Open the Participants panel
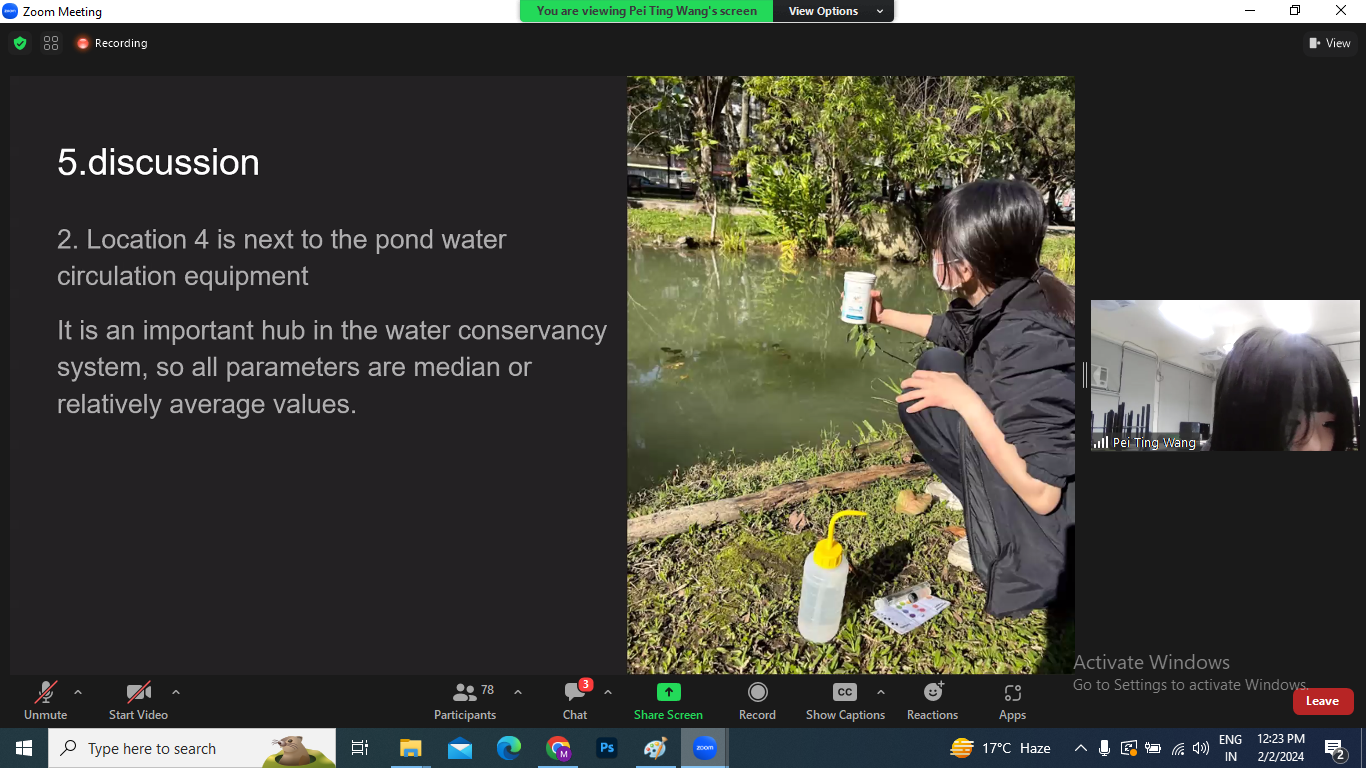The width and height of the screenshot is (1366, 768). tap(465, 701)
